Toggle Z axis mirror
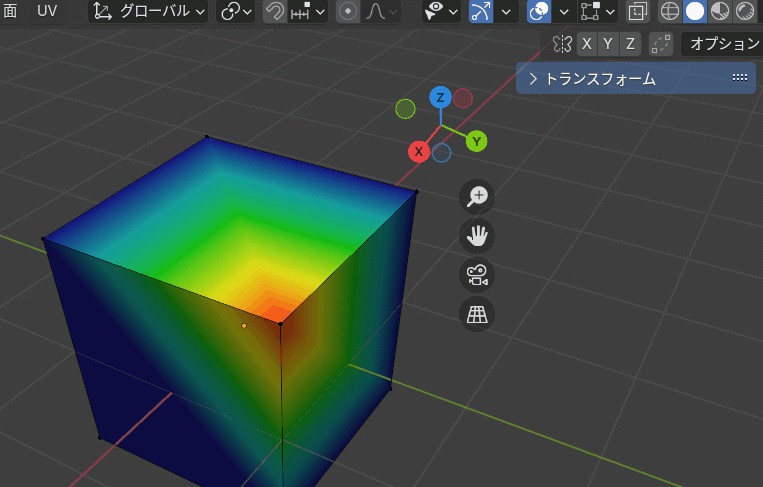 coord(630,44)
